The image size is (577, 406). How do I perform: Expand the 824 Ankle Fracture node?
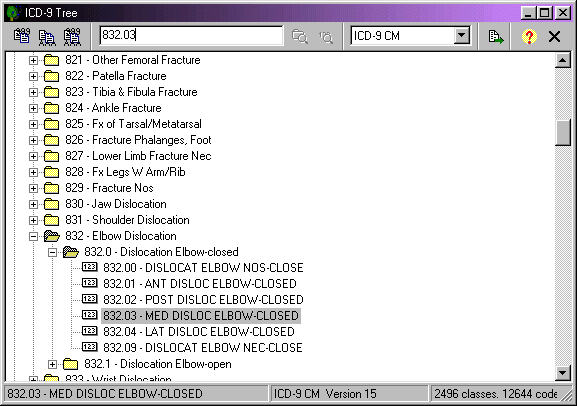tap(33, 108)
